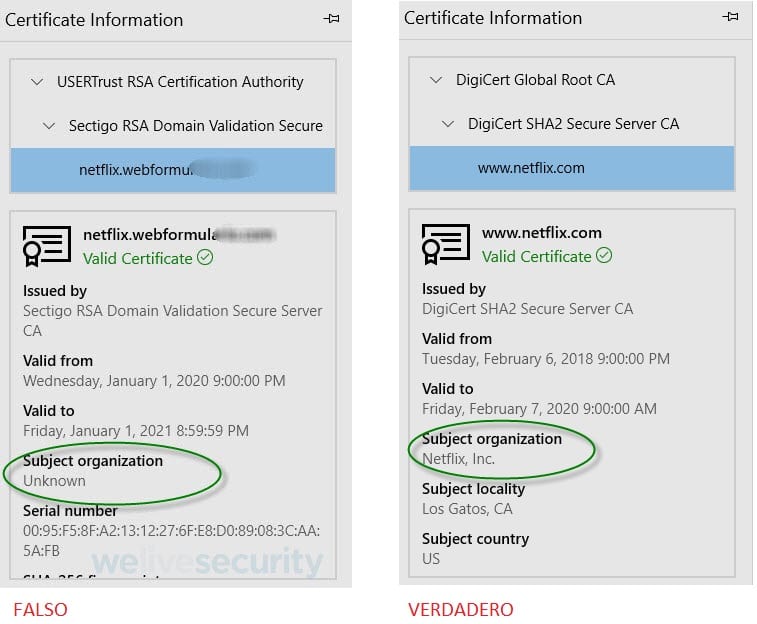Click the certificate icon beside www.netflix.com
Viewport: 757px width, 624px height.
pos(446,244)
